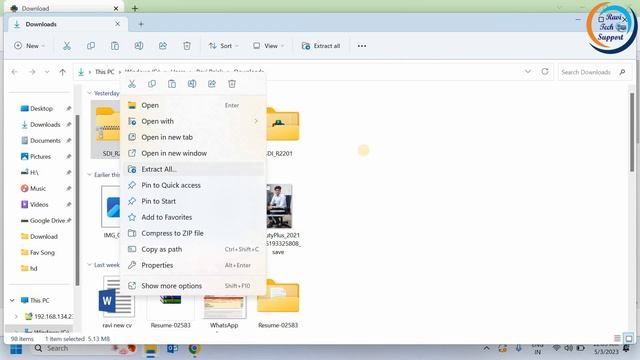Click the Delete trash icon in the main toolbar

[187, 46]
